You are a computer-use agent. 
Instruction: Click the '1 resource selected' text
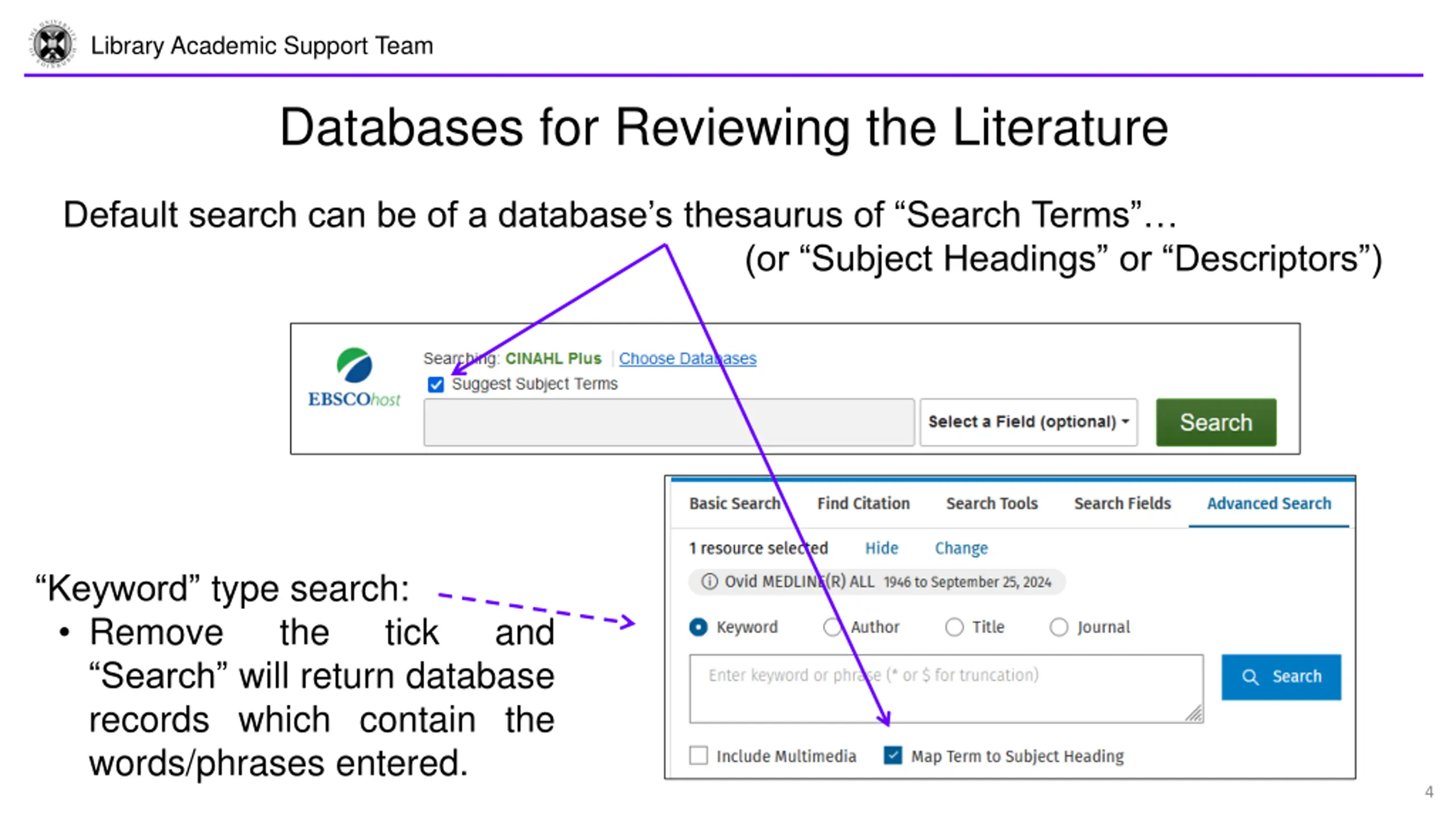coord(758,548)
